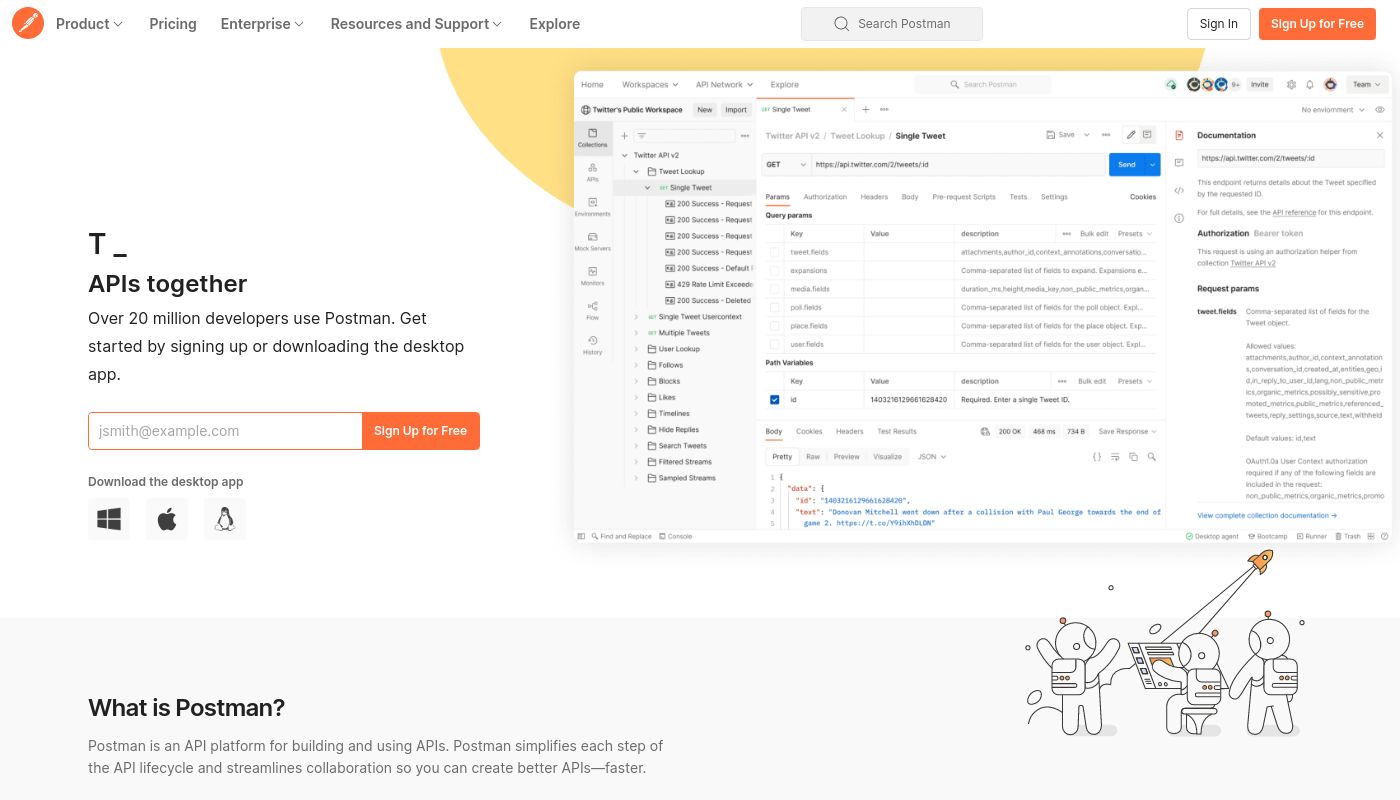Open APIs in the app sidebar
Image resolution: width=1400 pixels, height=800 pixels.
coord(592,172)
